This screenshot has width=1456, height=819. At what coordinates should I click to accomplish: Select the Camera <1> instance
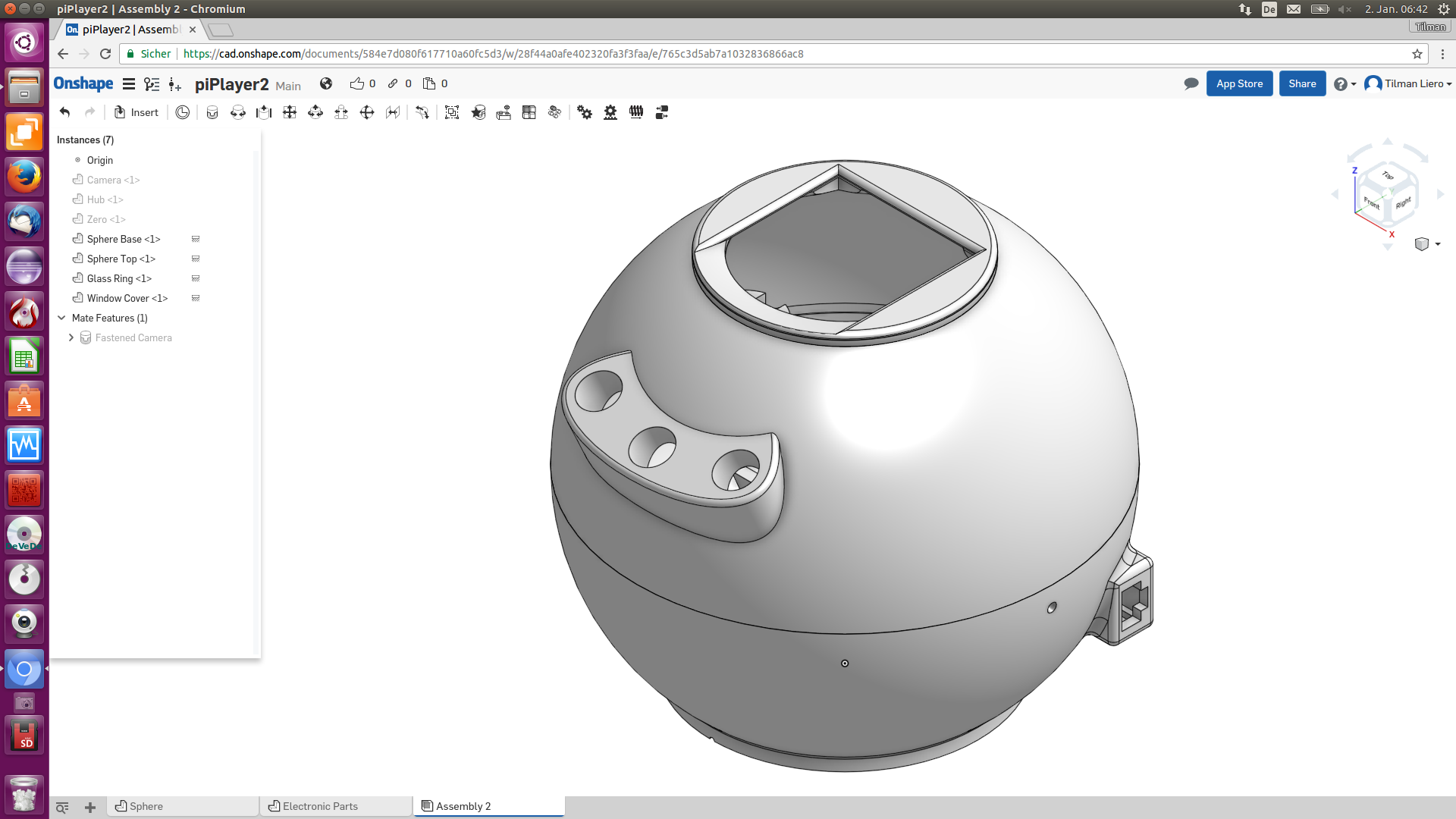click(113, 180)
